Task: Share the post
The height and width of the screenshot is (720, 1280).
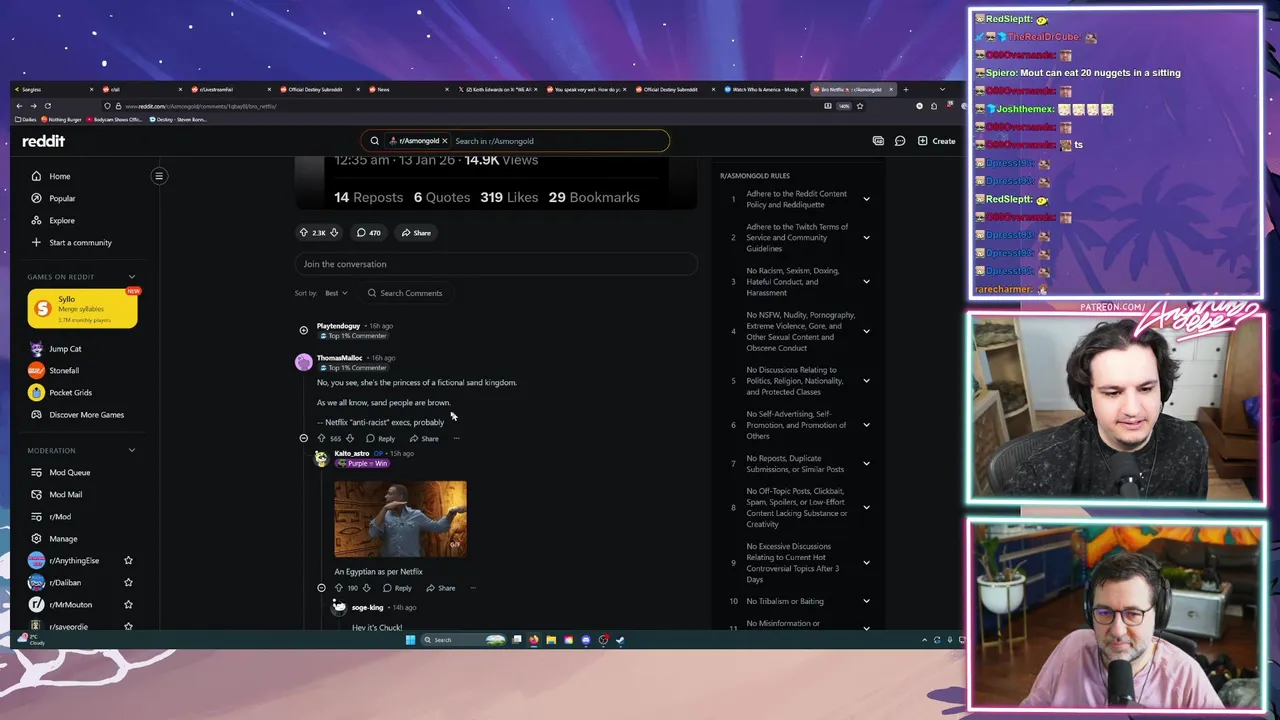Action: (416, 233)
